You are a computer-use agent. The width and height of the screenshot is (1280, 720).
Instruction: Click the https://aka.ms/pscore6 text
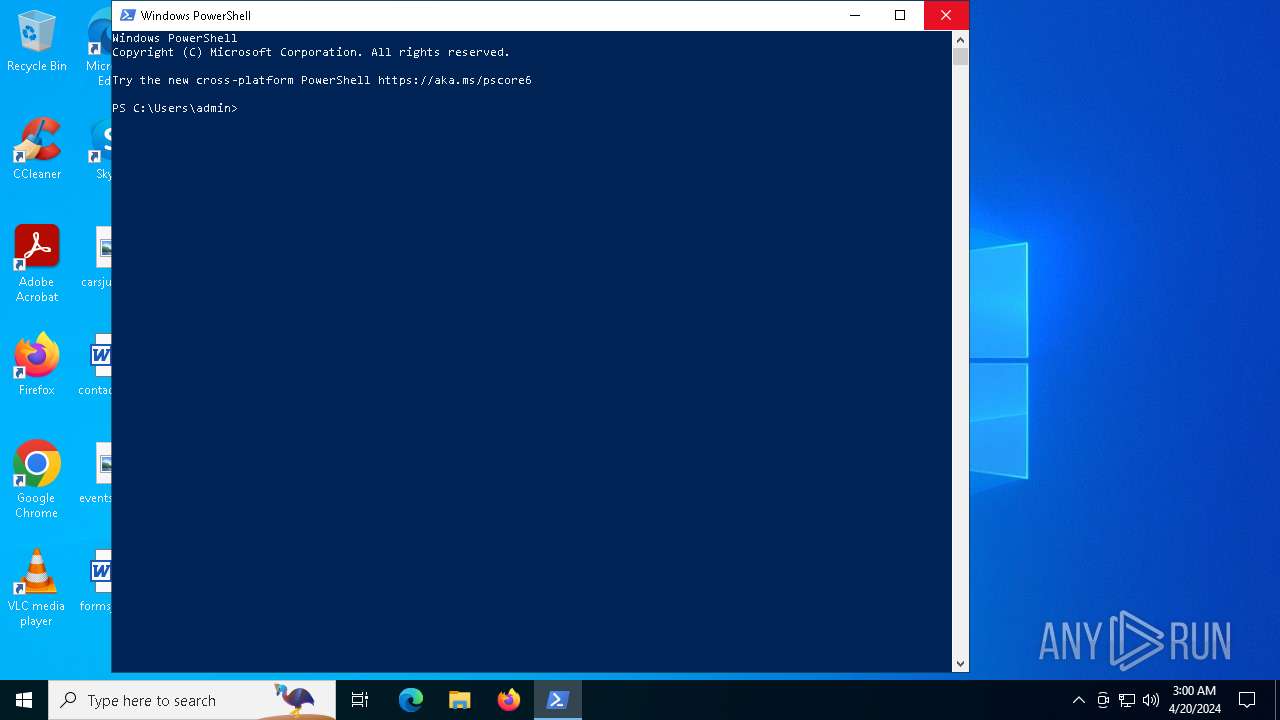[x=454, y=80]
